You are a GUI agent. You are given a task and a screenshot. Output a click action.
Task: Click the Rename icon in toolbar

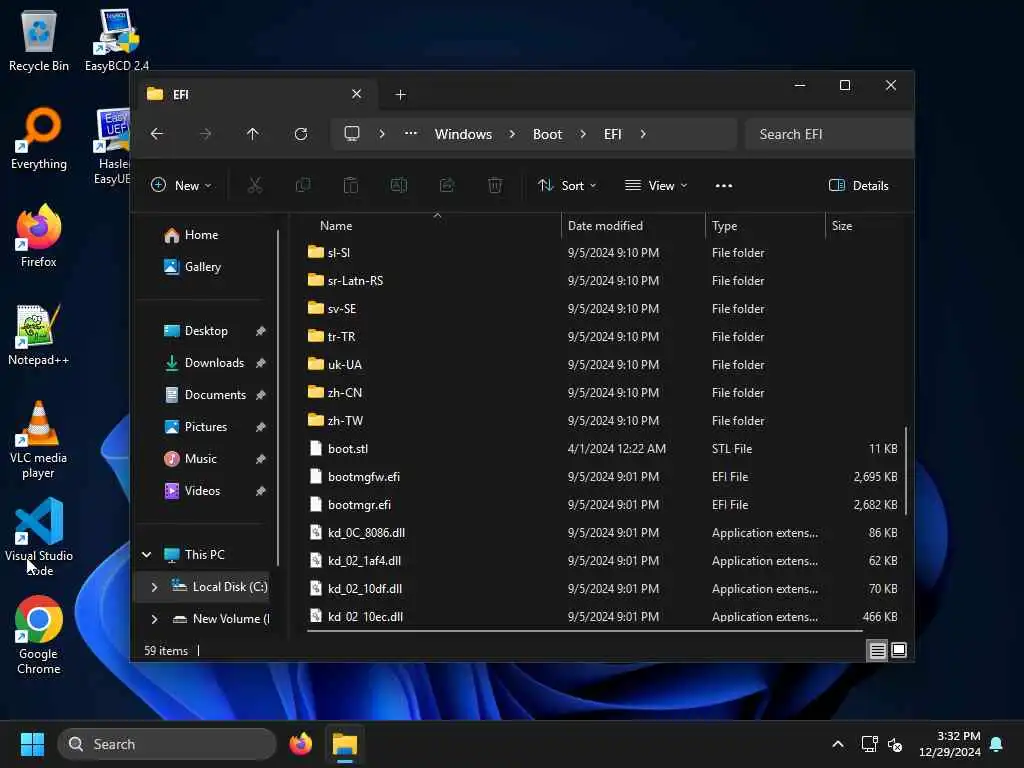click(399, 185)
